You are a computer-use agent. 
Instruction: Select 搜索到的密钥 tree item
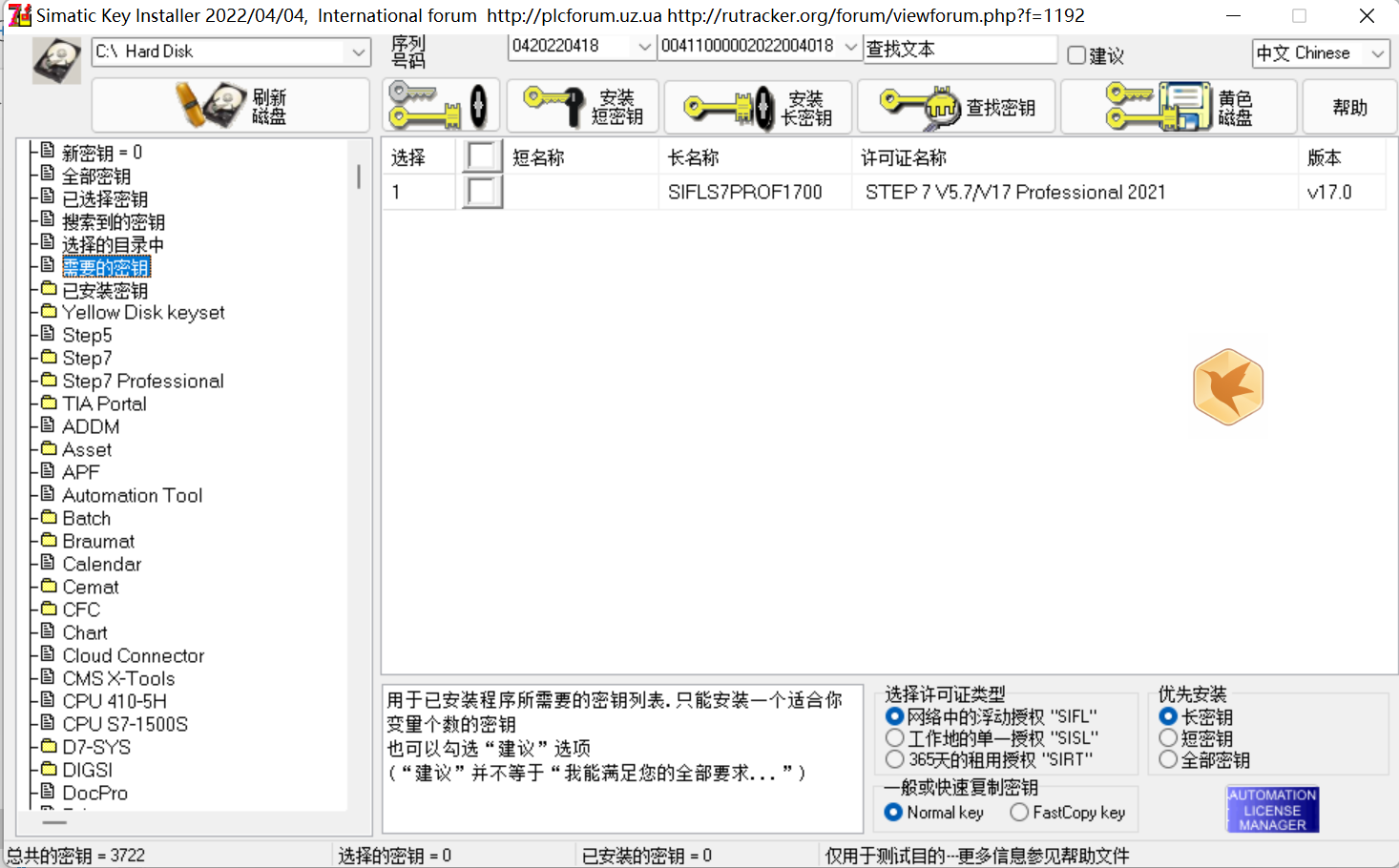[114, 221]
